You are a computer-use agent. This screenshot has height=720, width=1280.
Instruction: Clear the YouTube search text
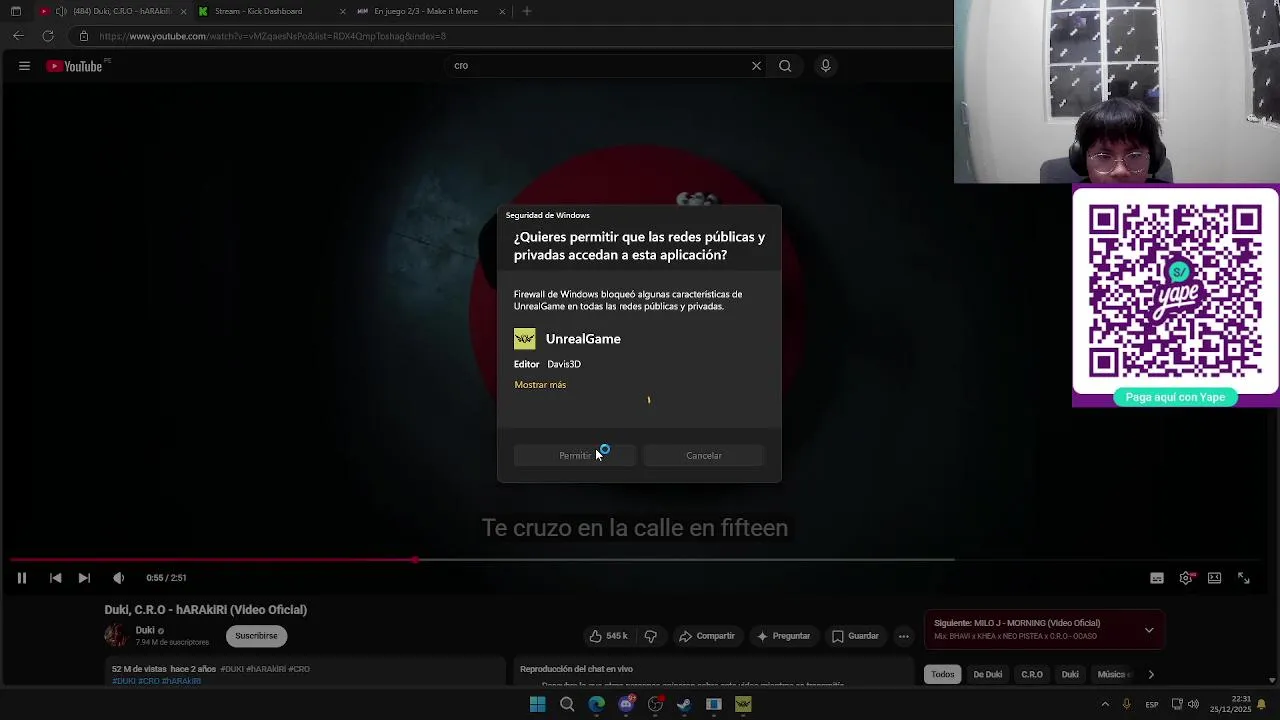pyautogui.click(x=756, y=66)
